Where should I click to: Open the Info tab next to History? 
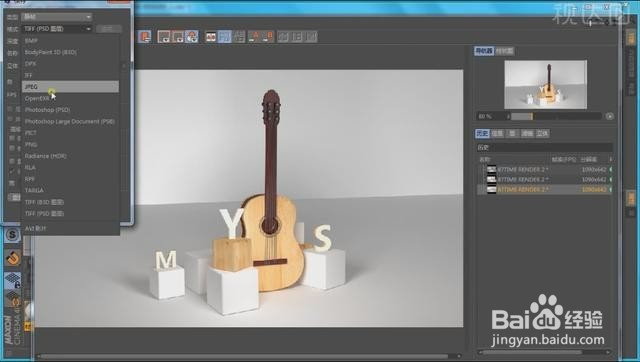pos(498,133)
